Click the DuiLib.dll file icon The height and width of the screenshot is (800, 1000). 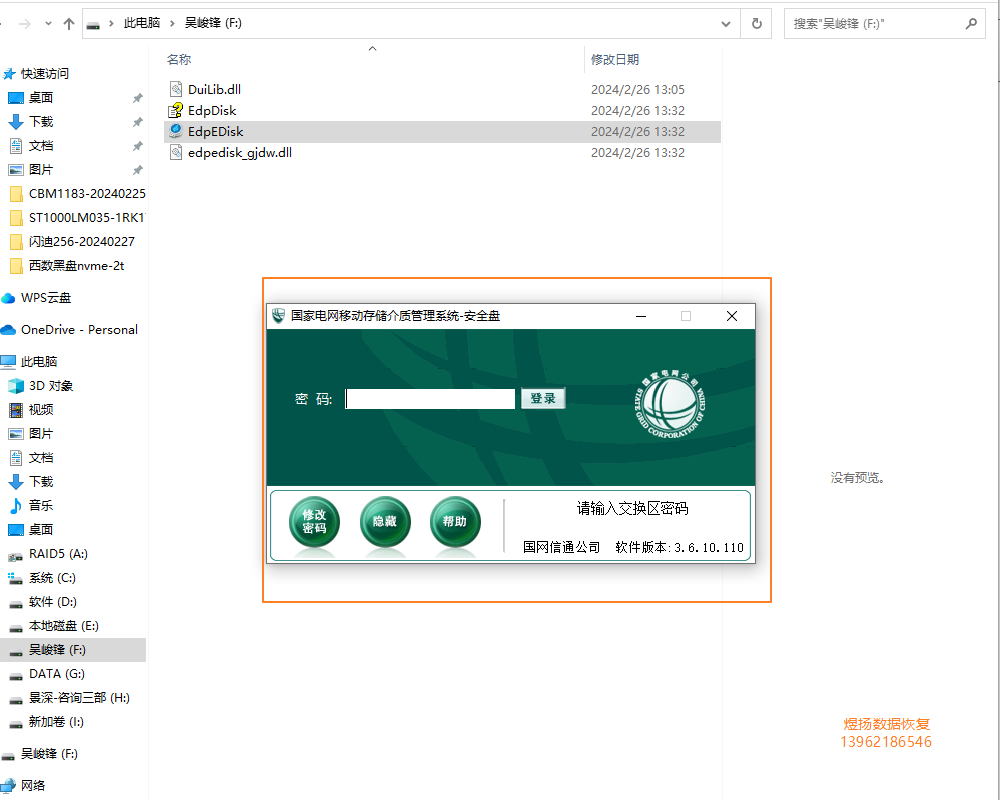click(x=176, y=89)
